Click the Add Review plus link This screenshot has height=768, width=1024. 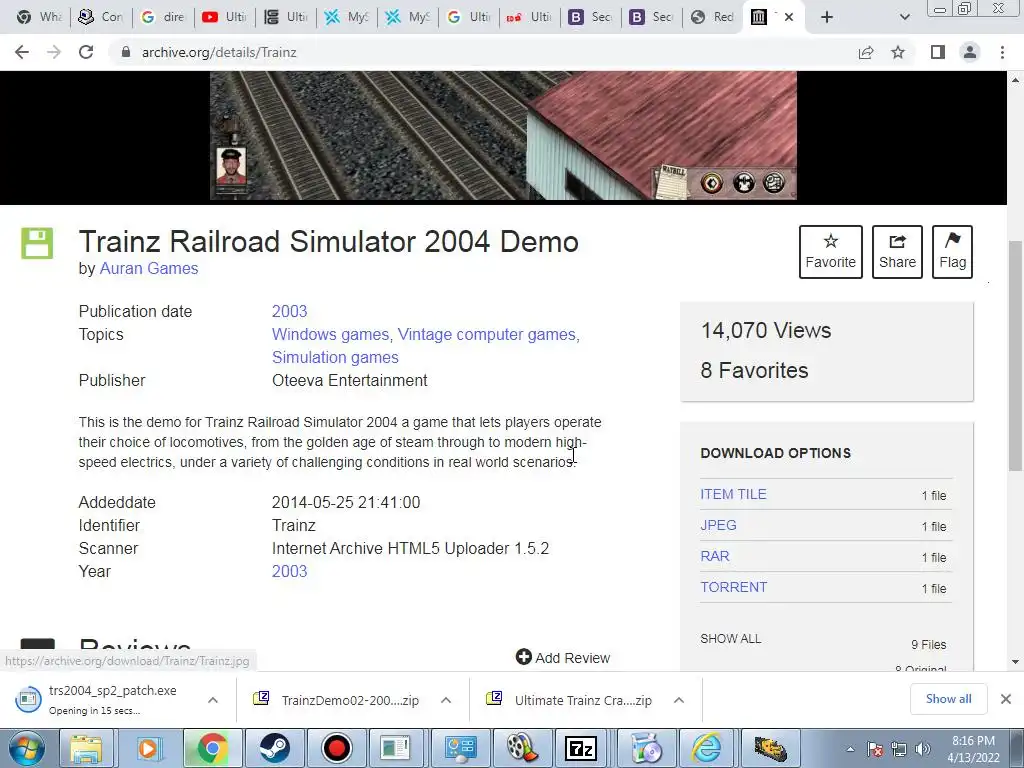563,657
